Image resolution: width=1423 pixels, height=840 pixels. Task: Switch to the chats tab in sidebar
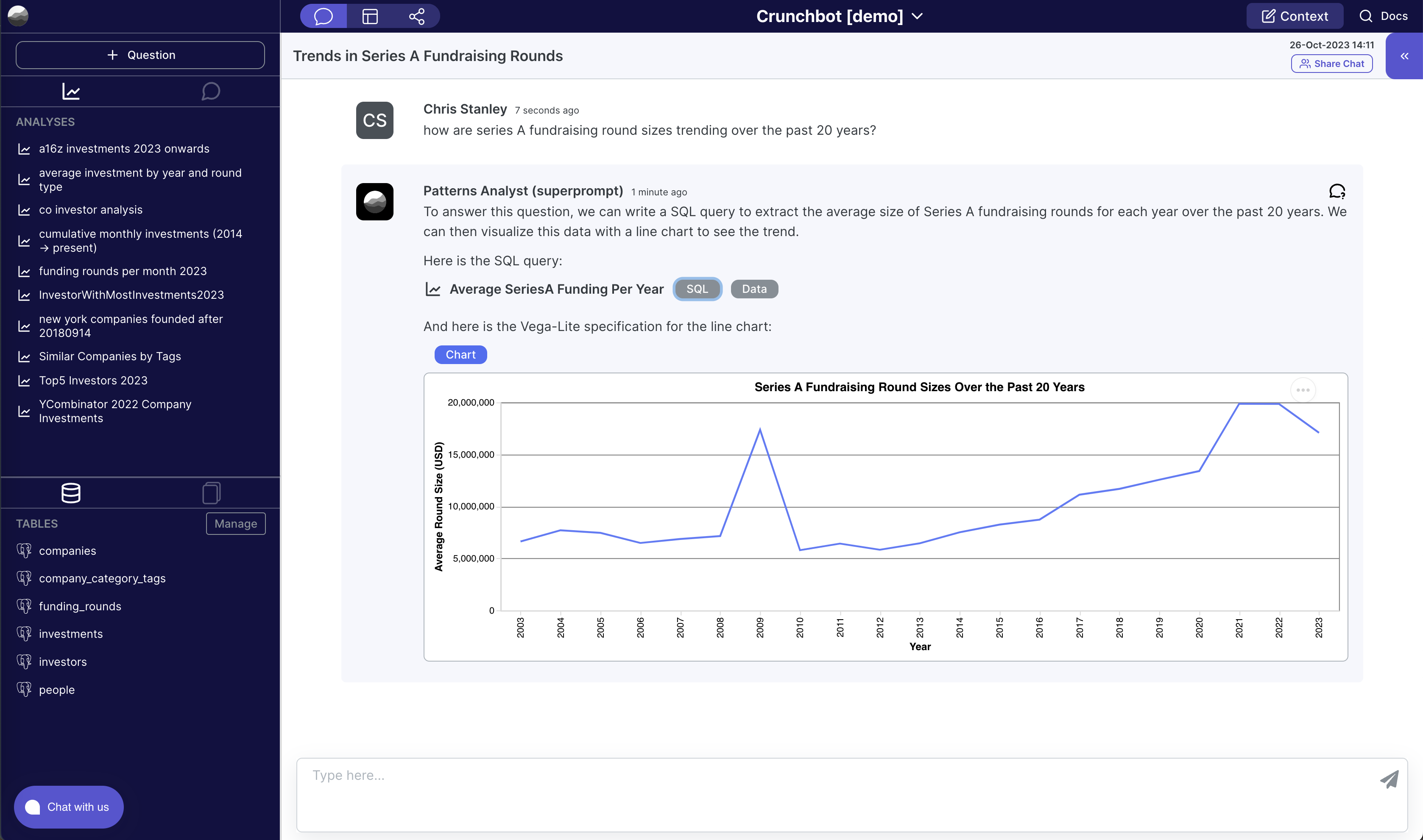(x=211, y=91)
